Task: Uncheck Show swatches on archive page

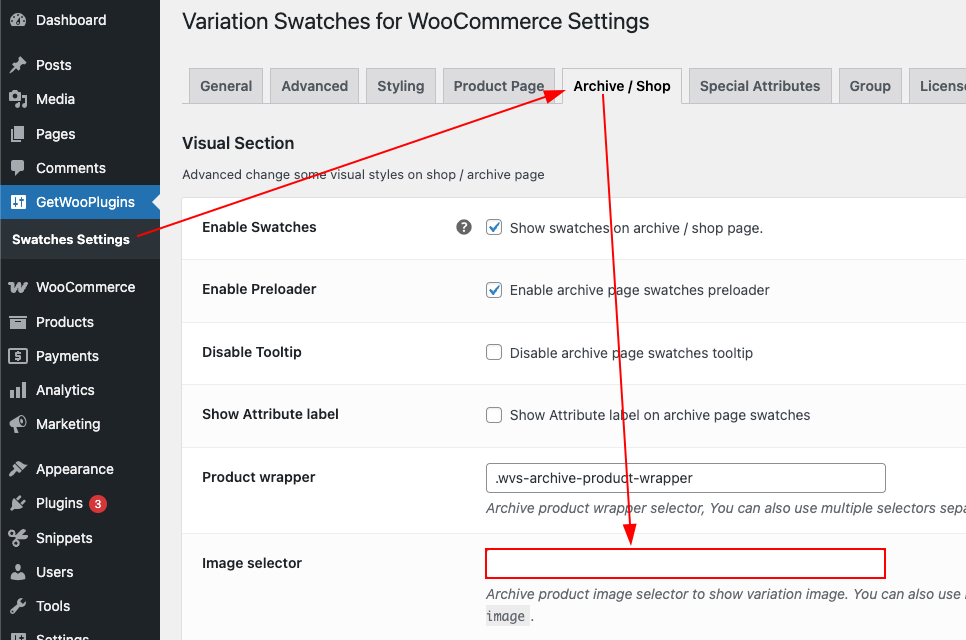Action: [494, 227]
